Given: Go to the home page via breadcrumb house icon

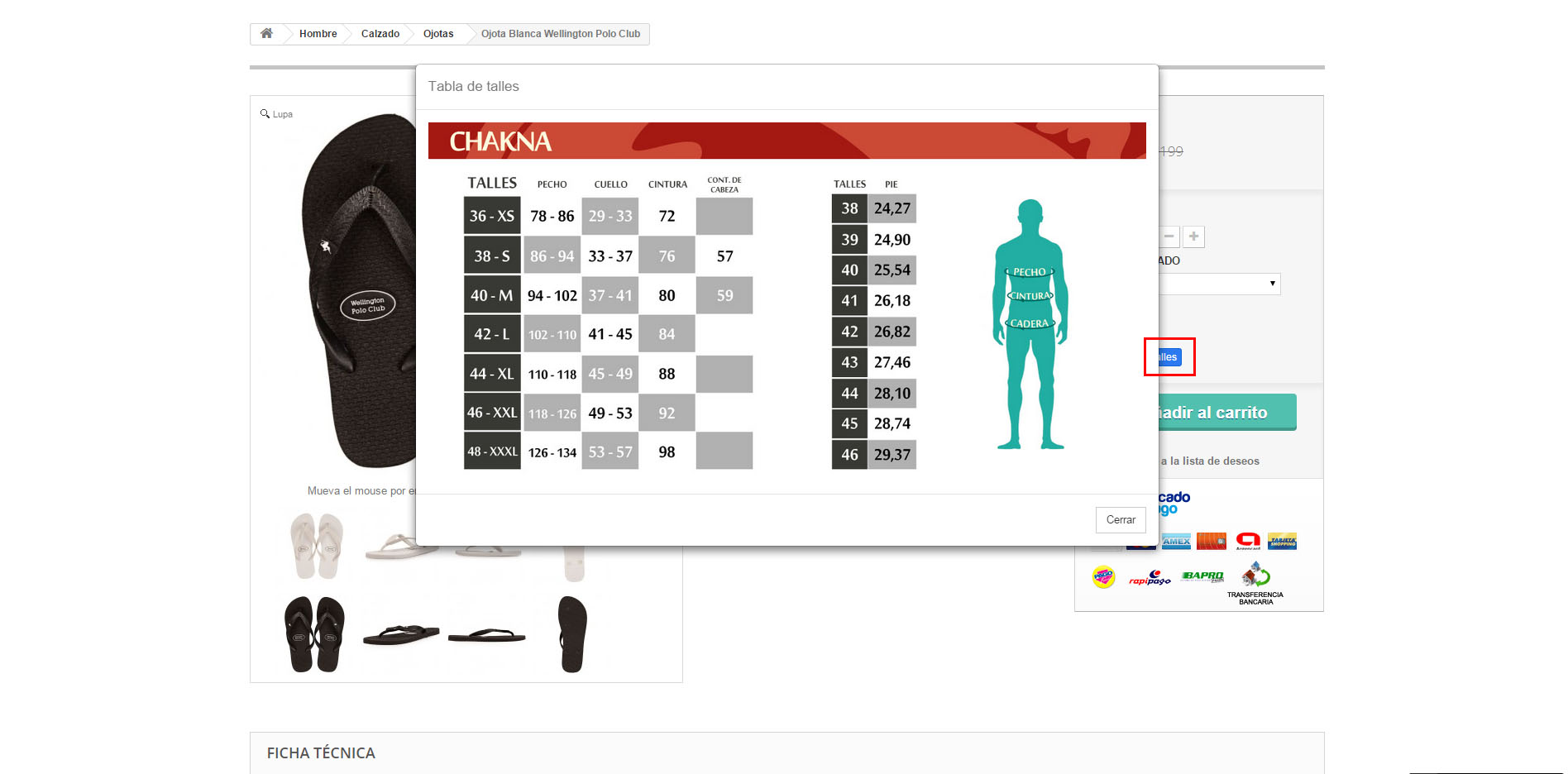Looking at the screenshot, I should coord(266,34).
